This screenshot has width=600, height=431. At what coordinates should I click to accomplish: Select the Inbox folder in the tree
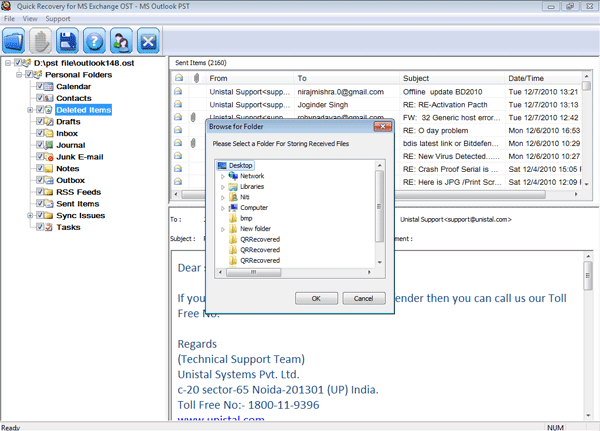click(67, 133)
